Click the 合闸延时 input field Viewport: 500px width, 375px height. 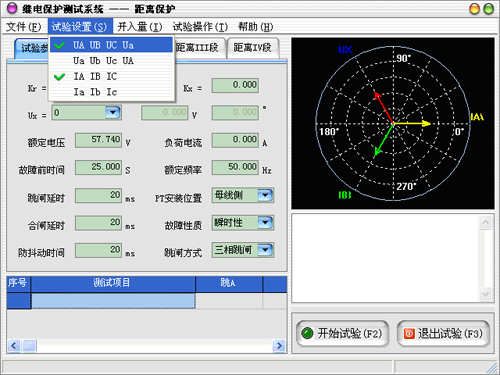(x=98, y=223)
